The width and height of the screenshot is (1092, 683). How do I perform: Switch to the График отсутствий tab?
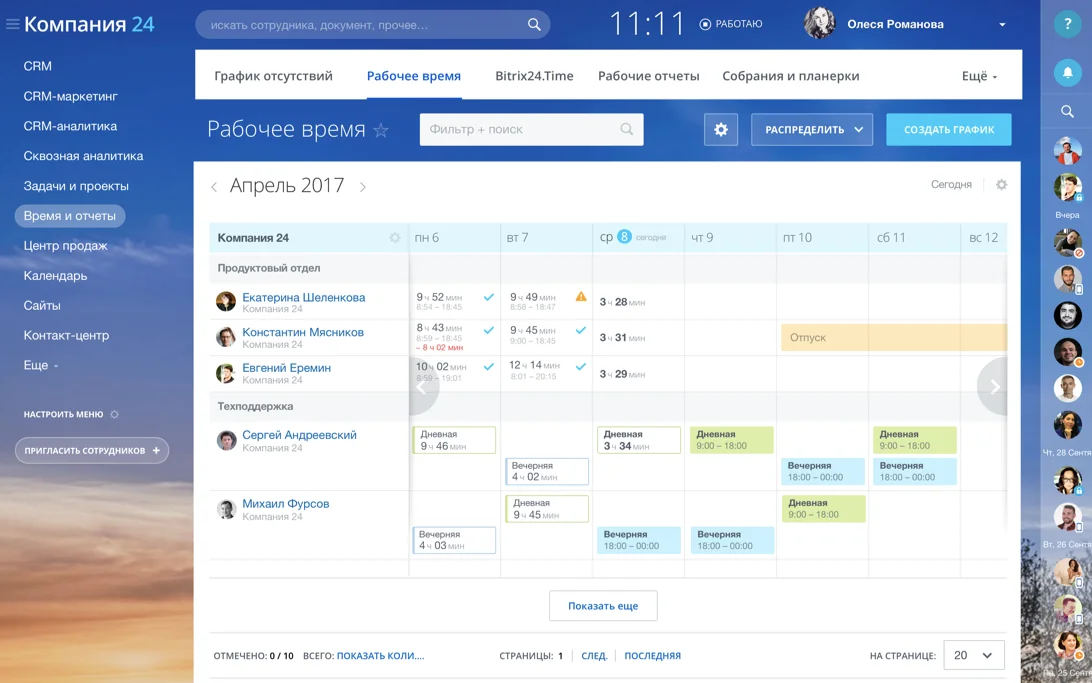(273, 76)
